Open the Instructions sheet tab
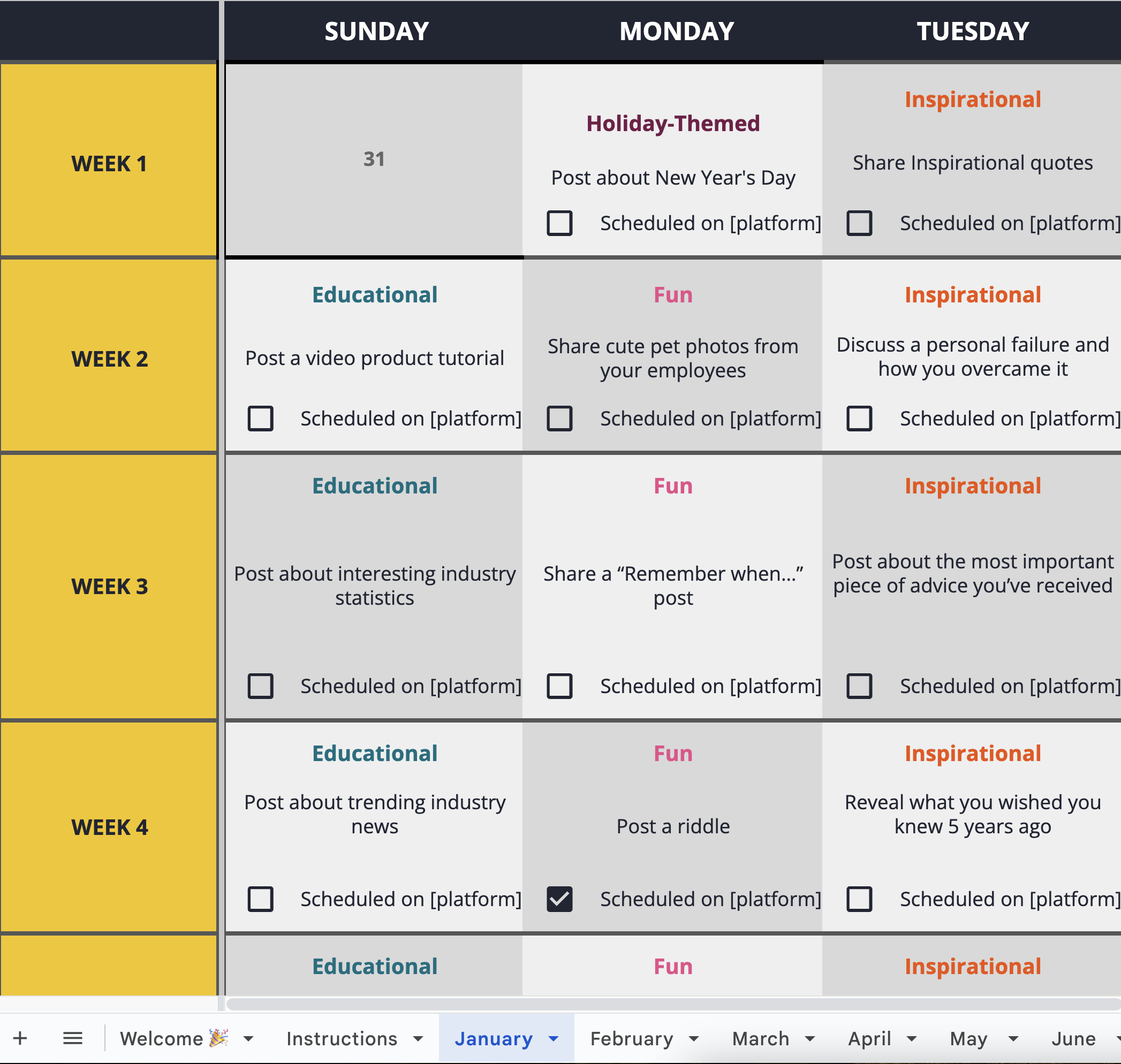This screenshot has height=1064, width=1121. pos(342,1038)
